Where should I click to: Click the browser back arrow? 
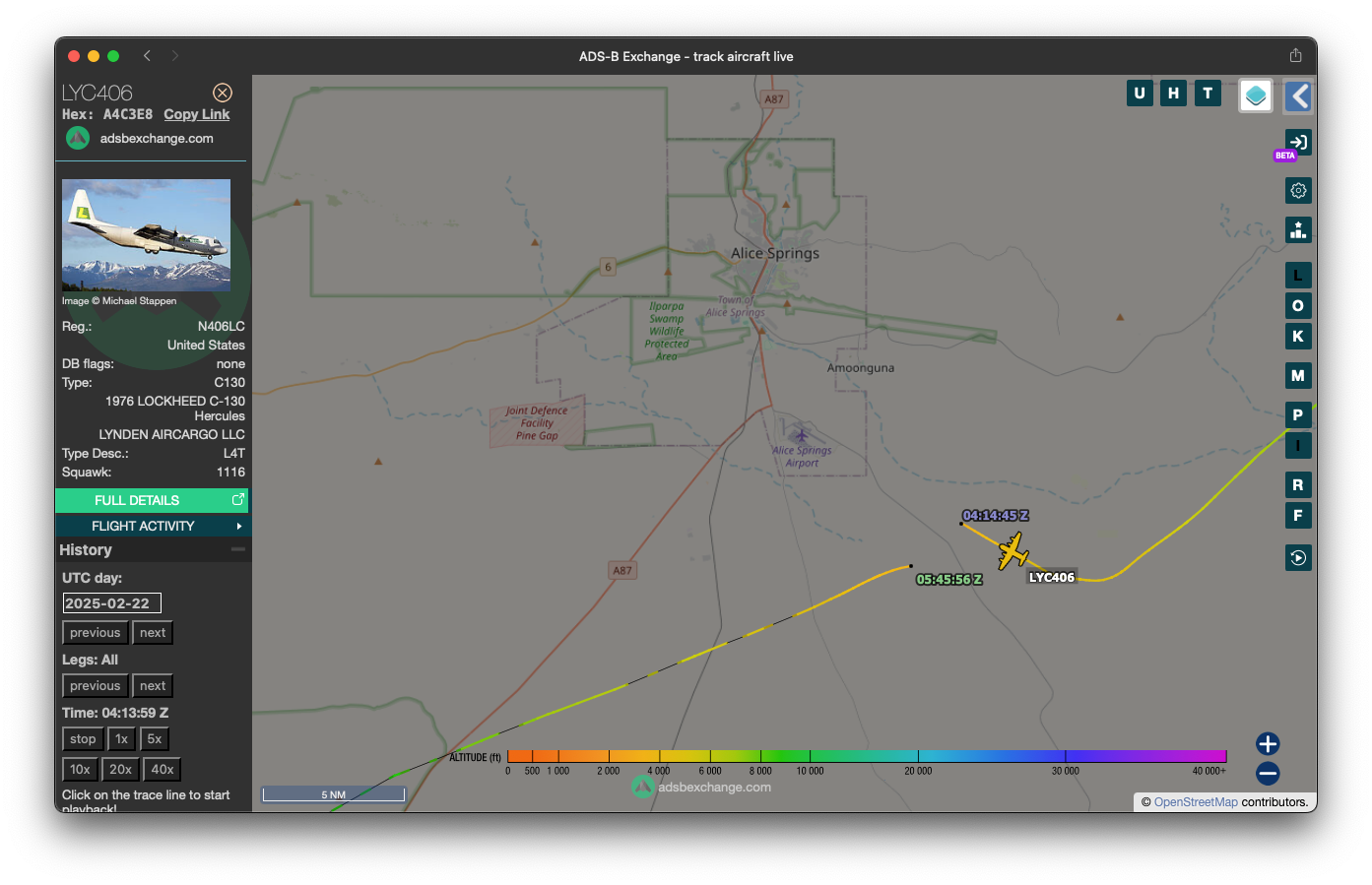[x=147, y=56]
